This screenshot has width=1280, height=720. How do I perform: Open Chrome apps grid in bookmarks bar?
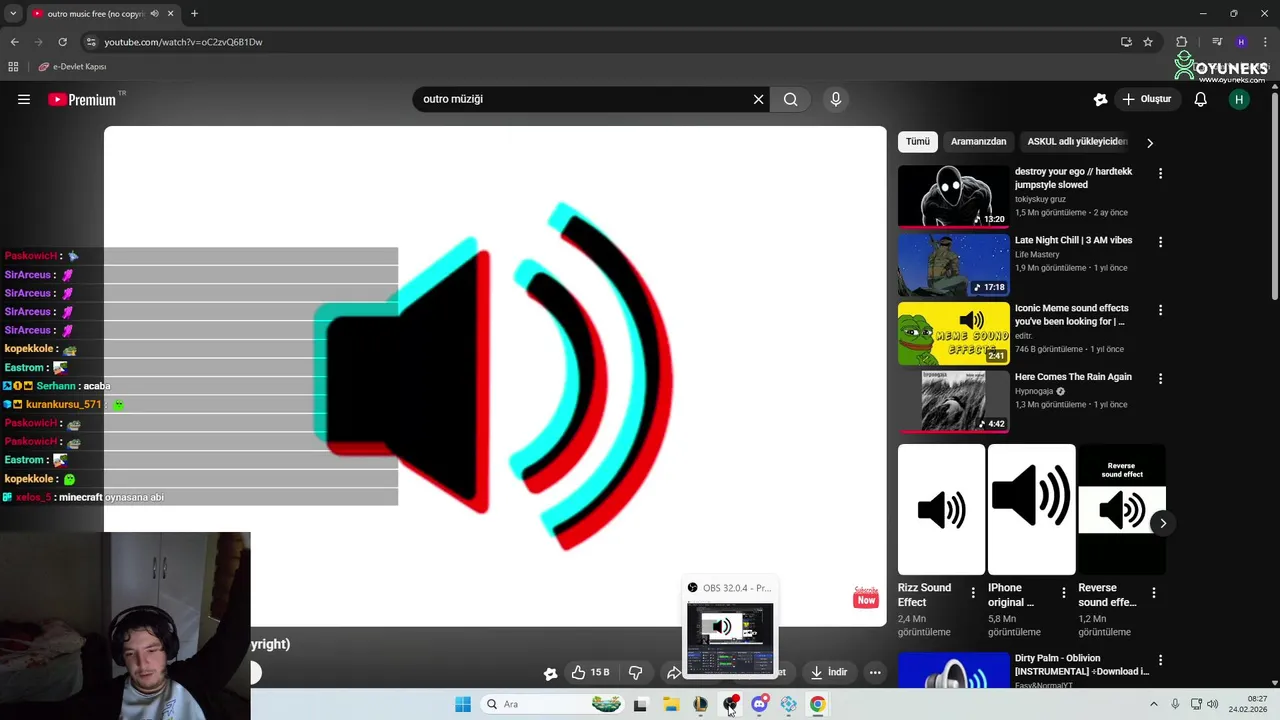13,67
